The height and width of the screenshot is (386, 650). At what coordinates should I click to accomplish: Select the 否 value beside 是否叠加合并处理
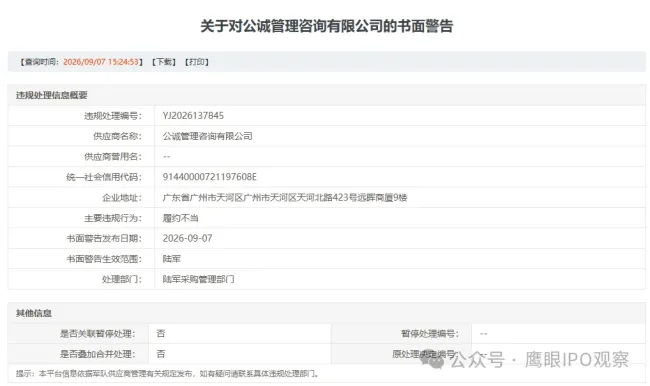pyautogui.click(x=161, y=354)
